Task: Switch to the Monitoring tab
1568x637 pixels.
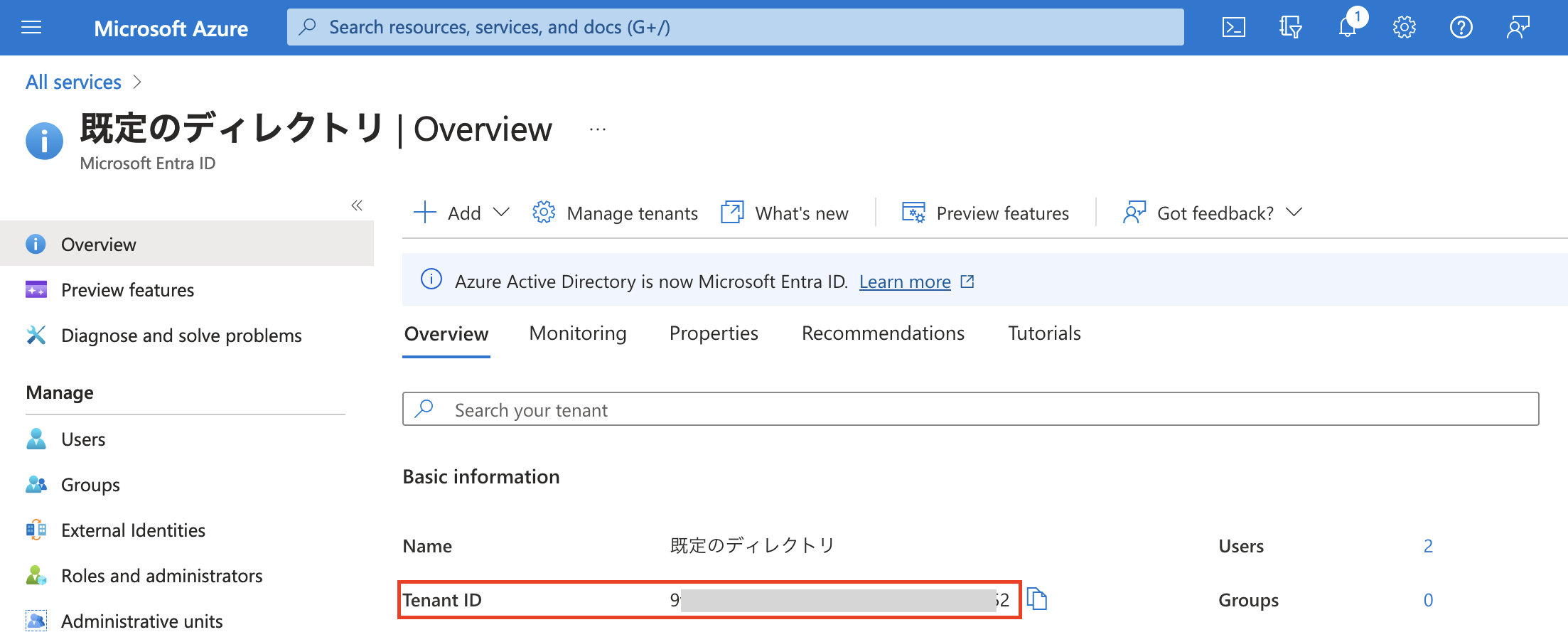Action: tap(578, 333)
